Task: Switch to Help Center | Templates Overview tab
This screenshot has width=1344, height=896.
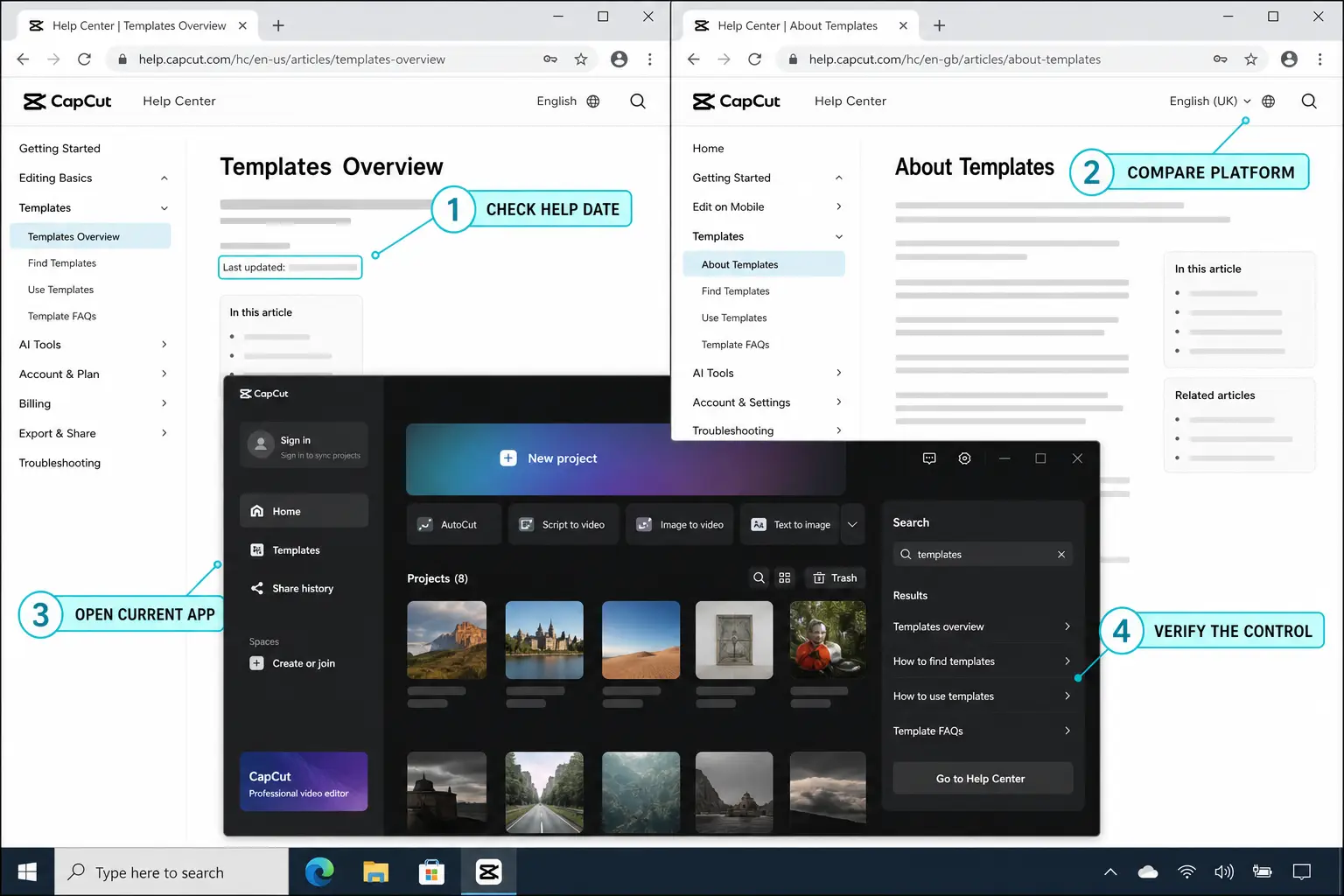Action: pos(138,25)
